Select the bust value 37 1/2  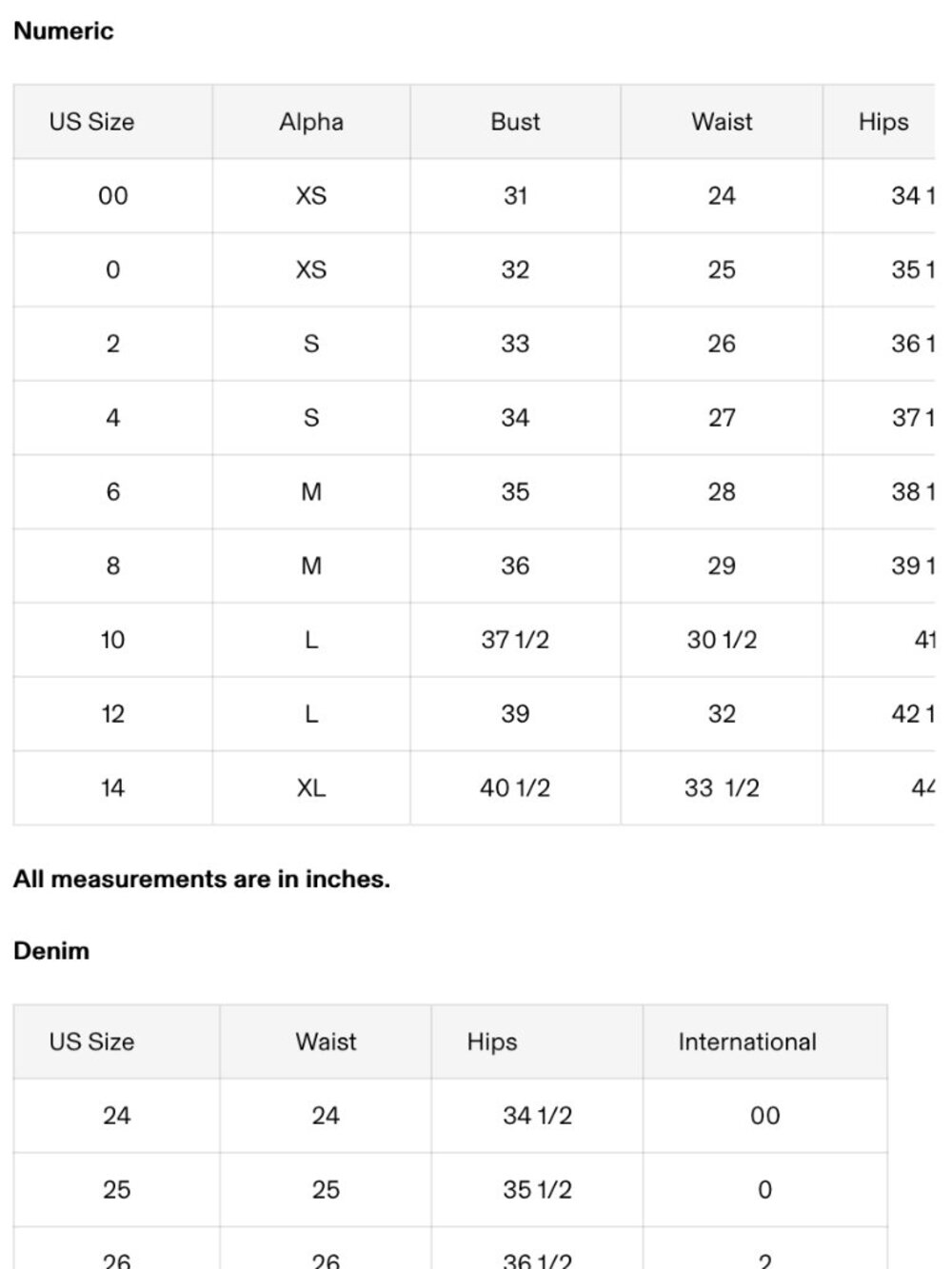pyautogui.click(x=515, y=640)
